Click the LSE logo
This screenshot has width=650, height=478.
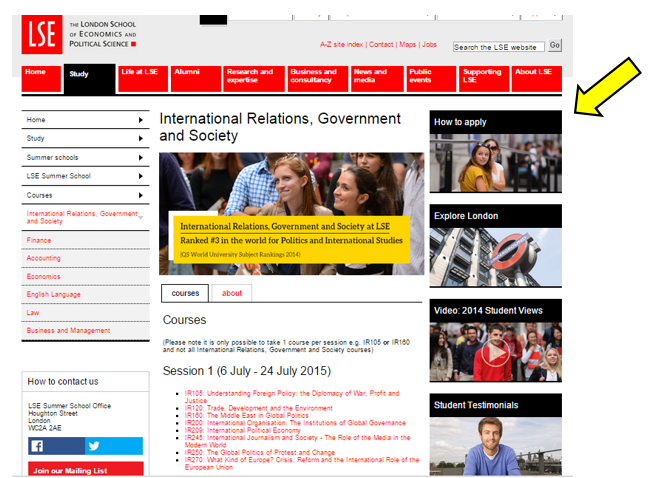click(x=42, y=34)
